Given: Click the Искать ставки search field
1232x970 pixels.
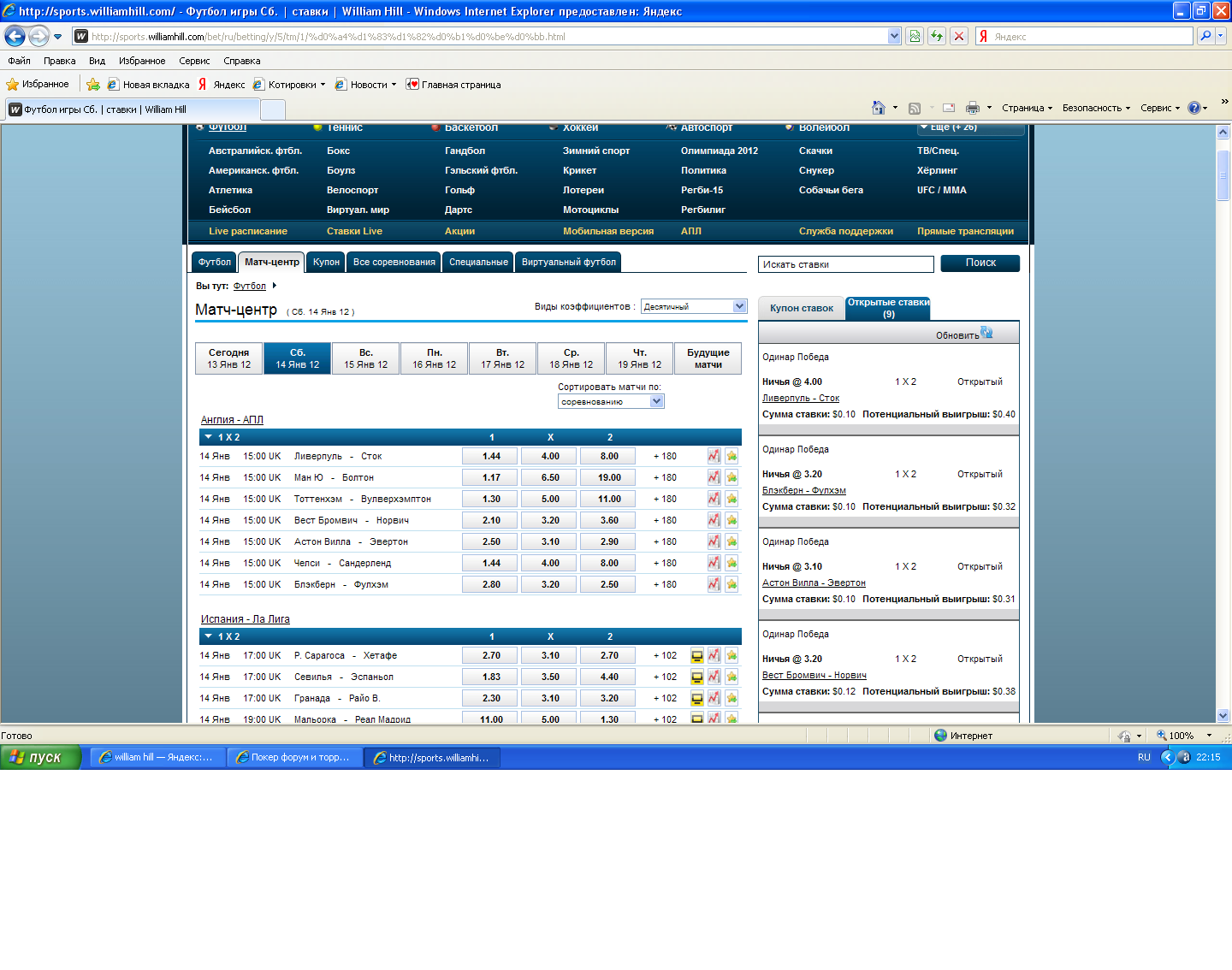Looking at the screenshot, I should pos(845,264).
